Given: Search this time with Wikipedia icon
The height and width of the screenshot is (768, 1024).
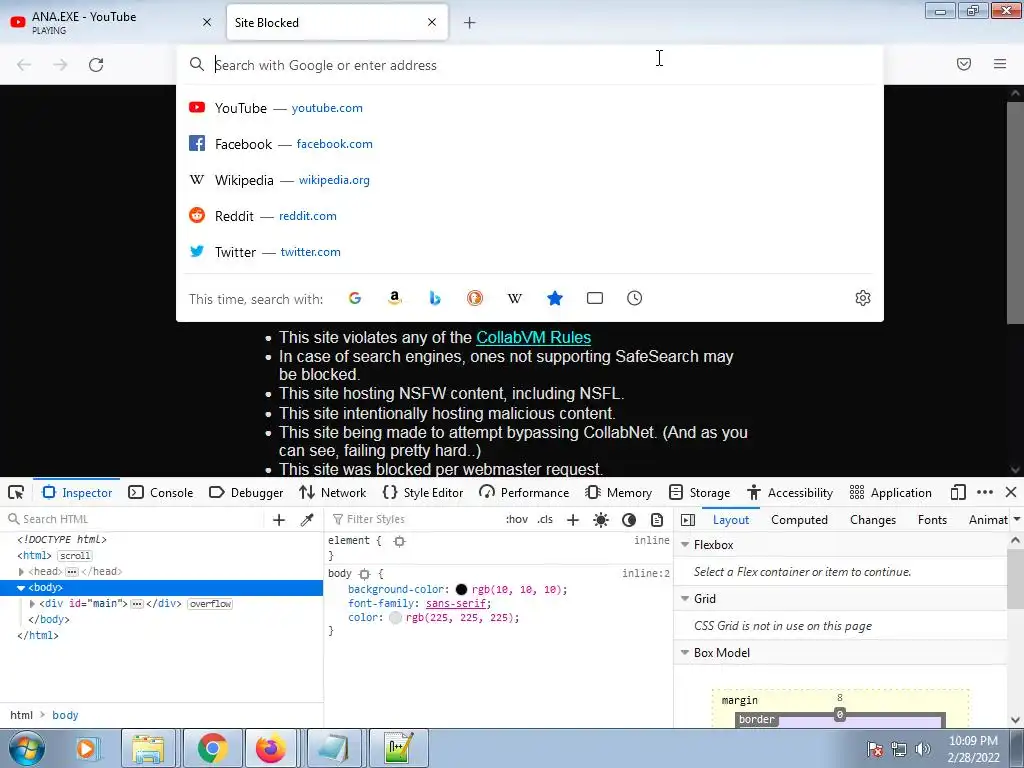Looking at the screenshot, I should tap(515, 298).
